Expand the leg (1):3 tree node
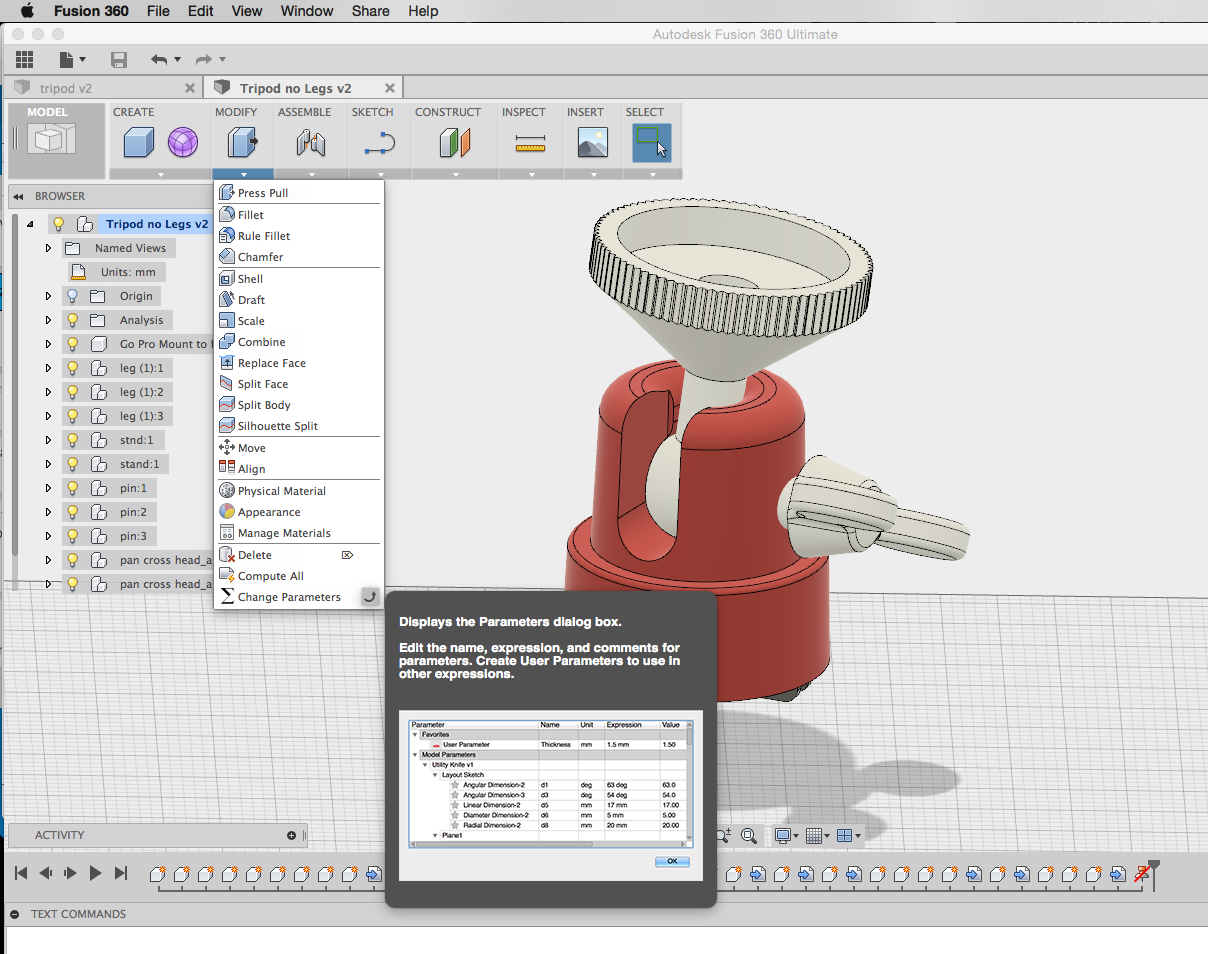The height and width of the screenshot is (954, 1208). tap(48, 416)
